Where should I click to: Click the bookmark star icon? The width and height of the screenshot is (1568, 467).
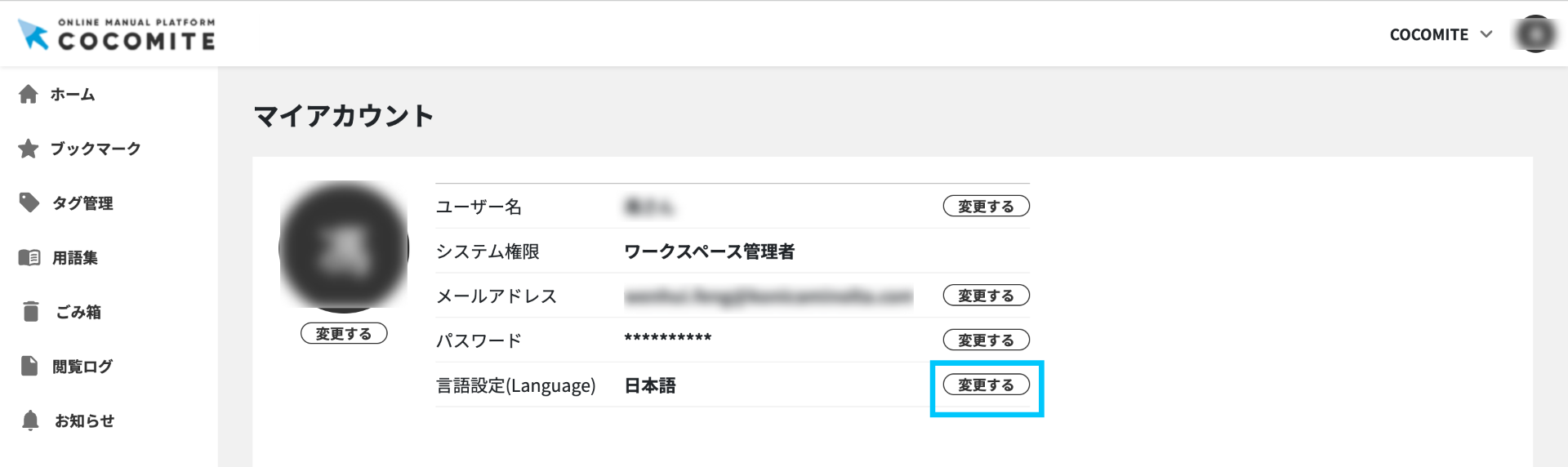pos(29,149)
